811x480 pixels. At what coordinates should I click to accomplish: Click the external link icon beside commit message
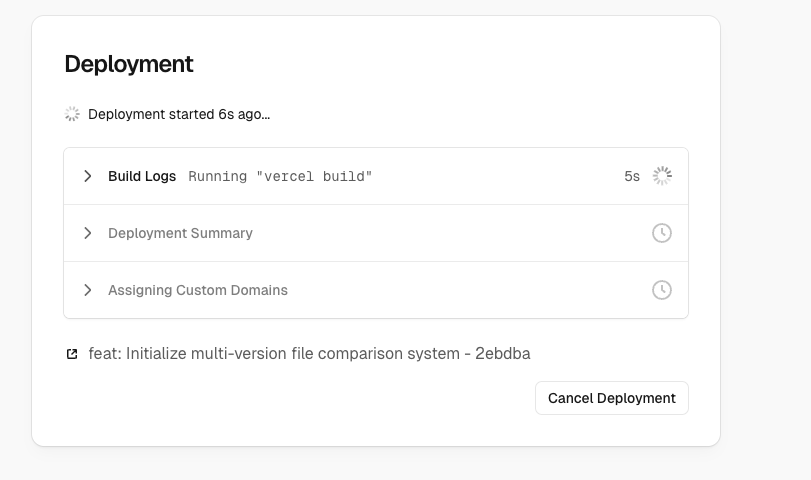(72, 354)
